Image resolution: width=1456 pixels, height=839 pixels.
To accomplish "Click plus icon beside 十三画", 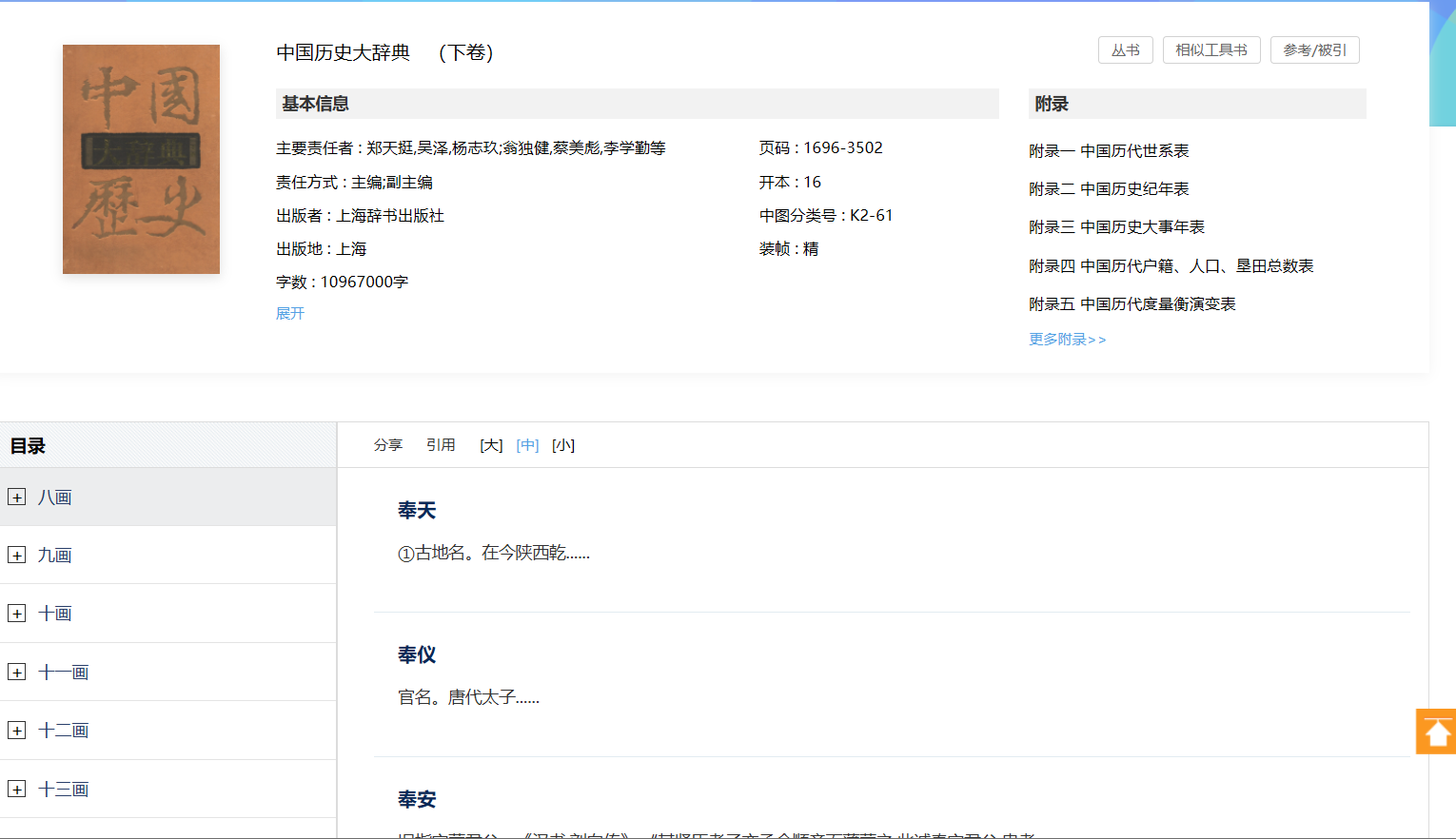I will coord(17,790).
